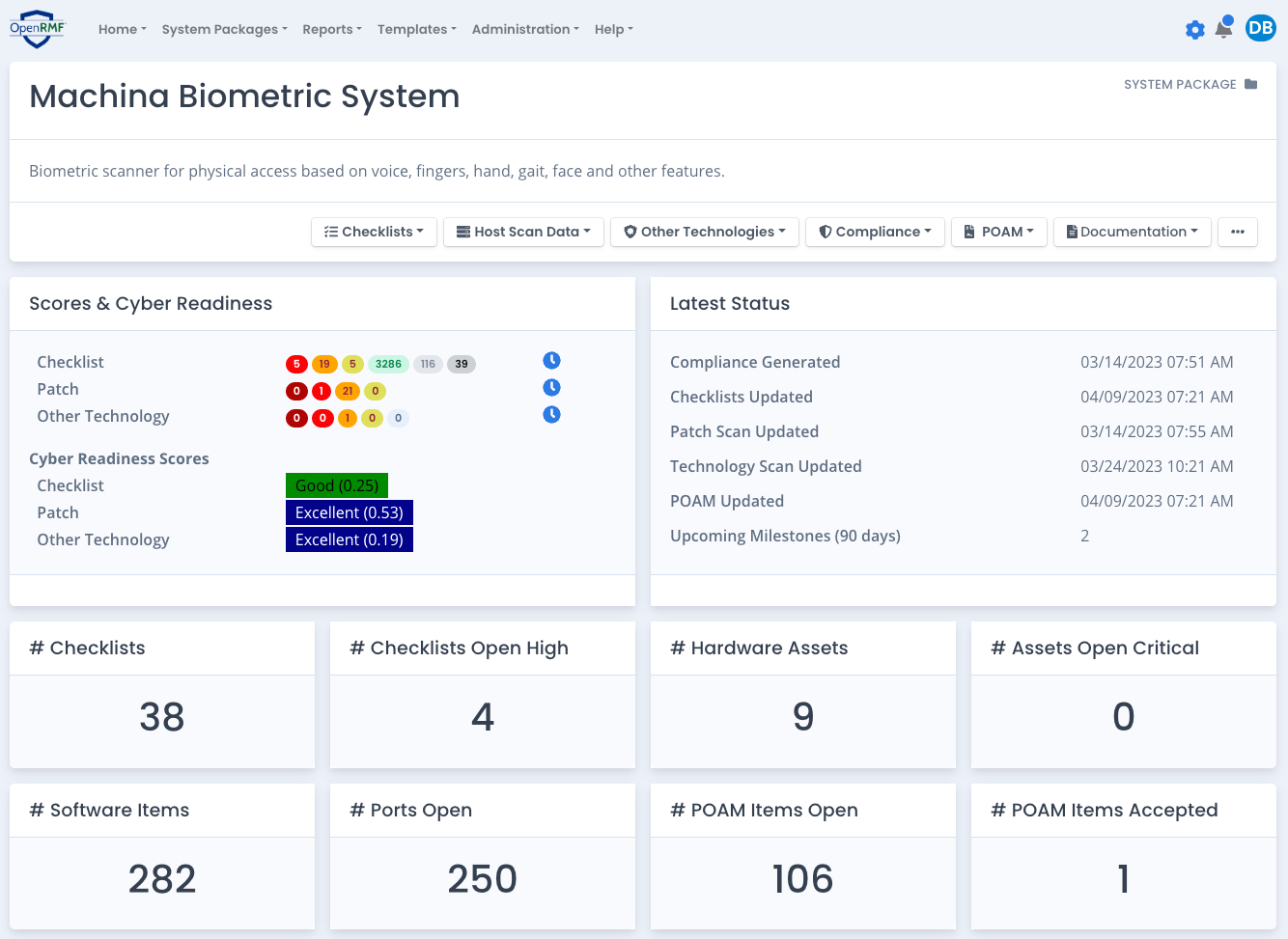Click gray 116 badge in Checklist row
The height and width of the screenshot is (939, 1288).
pyautogui.click(x=428, y=364)
